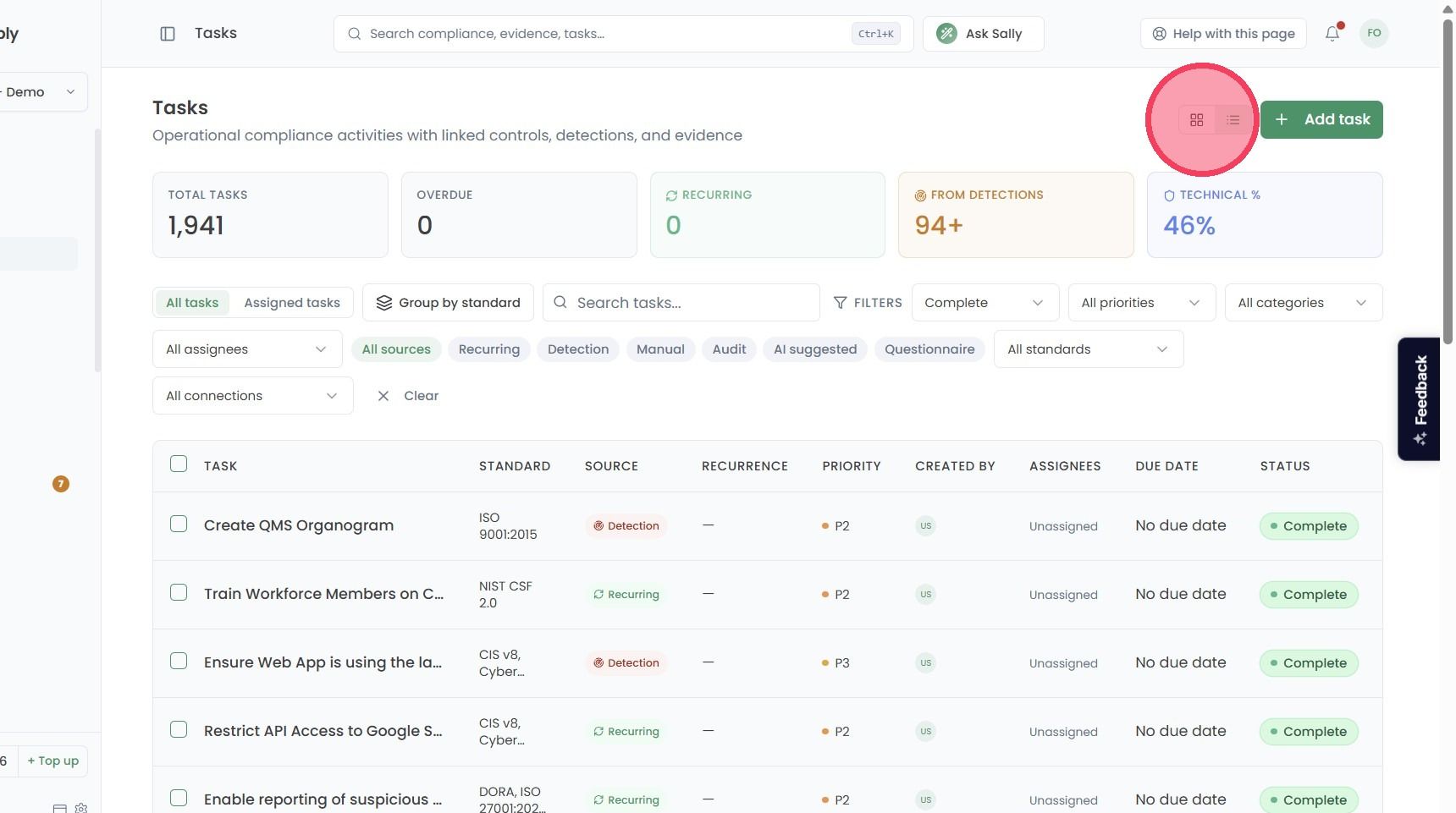Viewport: 1456px width, 813px height.
Task: Check the Ensure Web App task checkbox
Action: 179,661
